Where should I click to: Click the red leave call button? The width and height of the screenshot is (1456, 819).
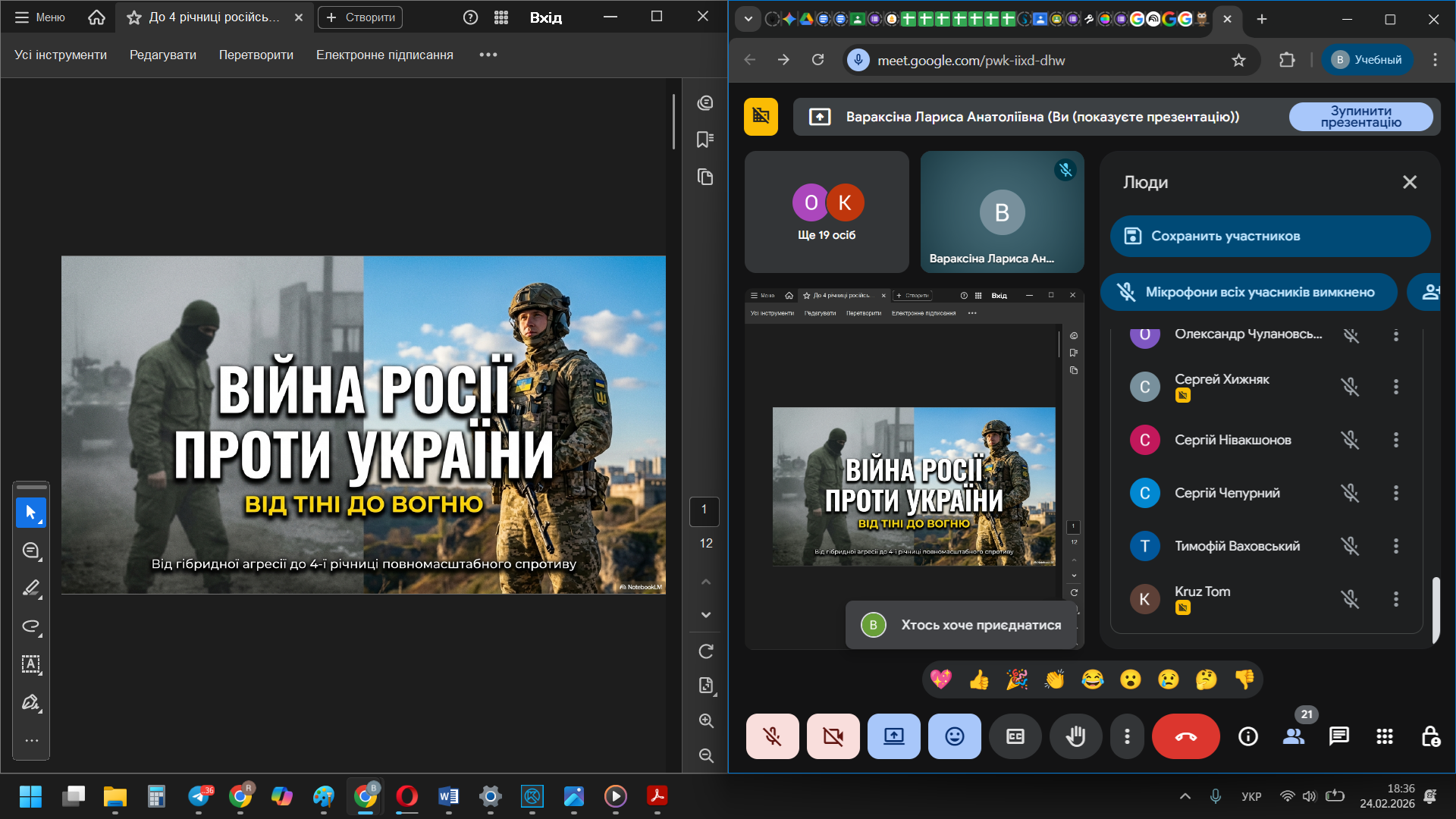(1185, 736)
